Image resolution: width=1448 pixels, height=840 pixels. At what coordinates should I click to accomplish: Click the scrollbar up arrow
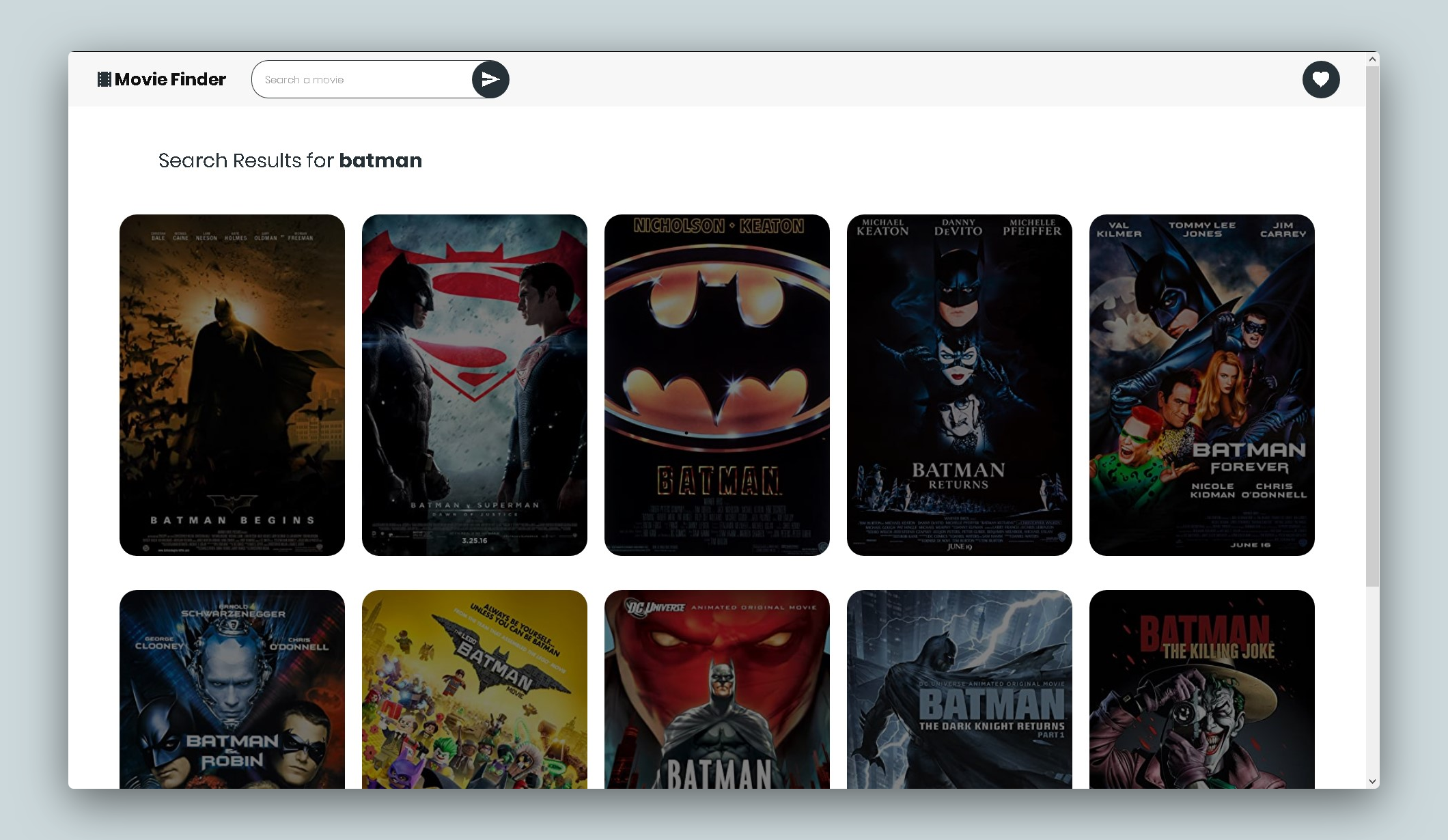coord(1372,59)
